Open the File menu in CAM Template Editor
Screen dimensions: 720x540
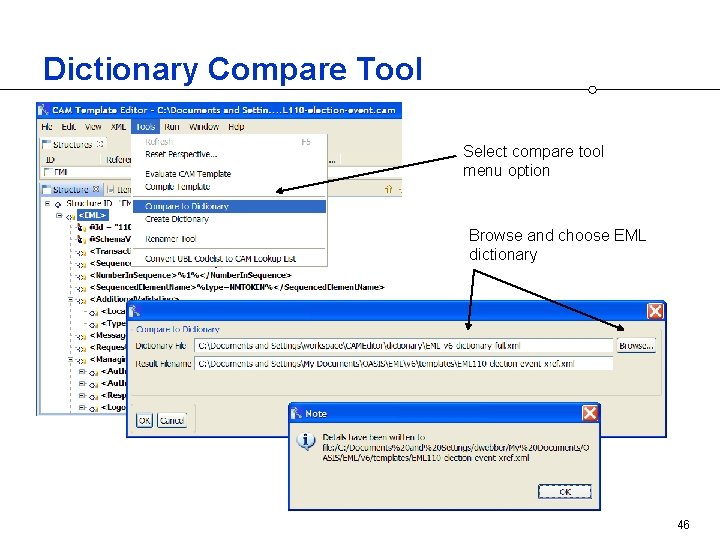46,127
